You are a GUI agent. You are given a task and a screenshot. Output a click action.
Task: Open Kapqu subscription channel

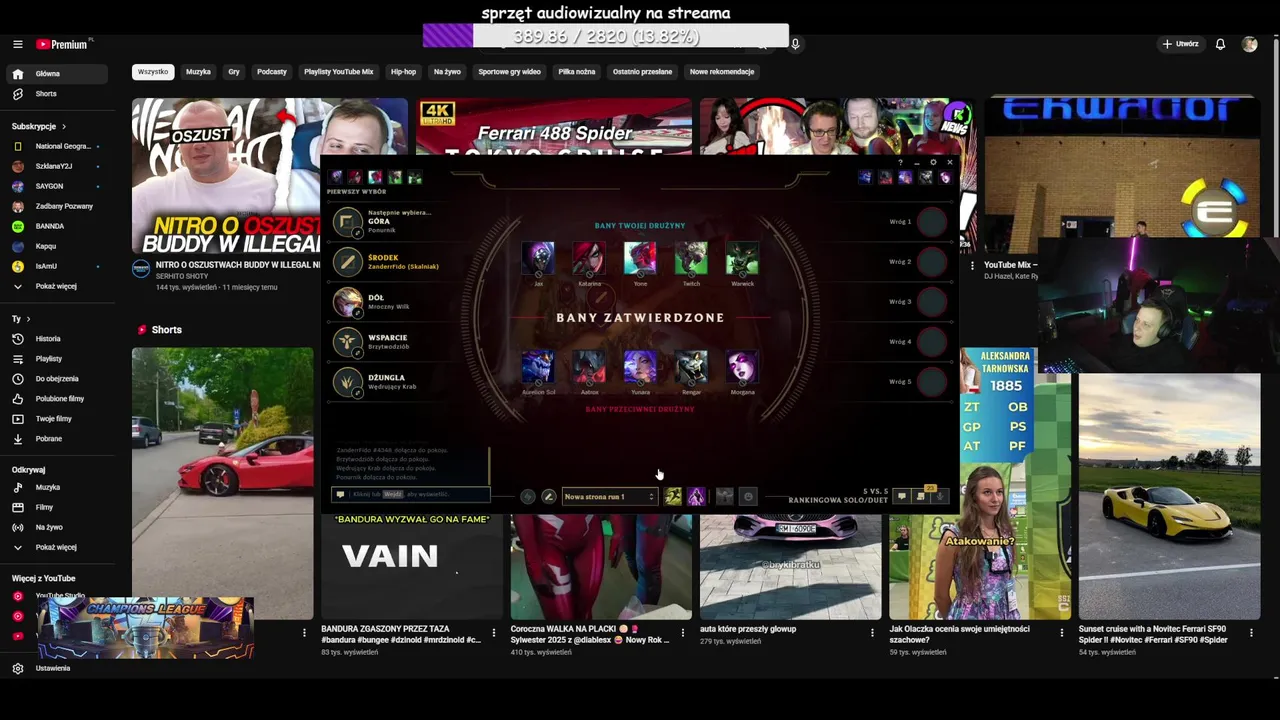[58, 246]
